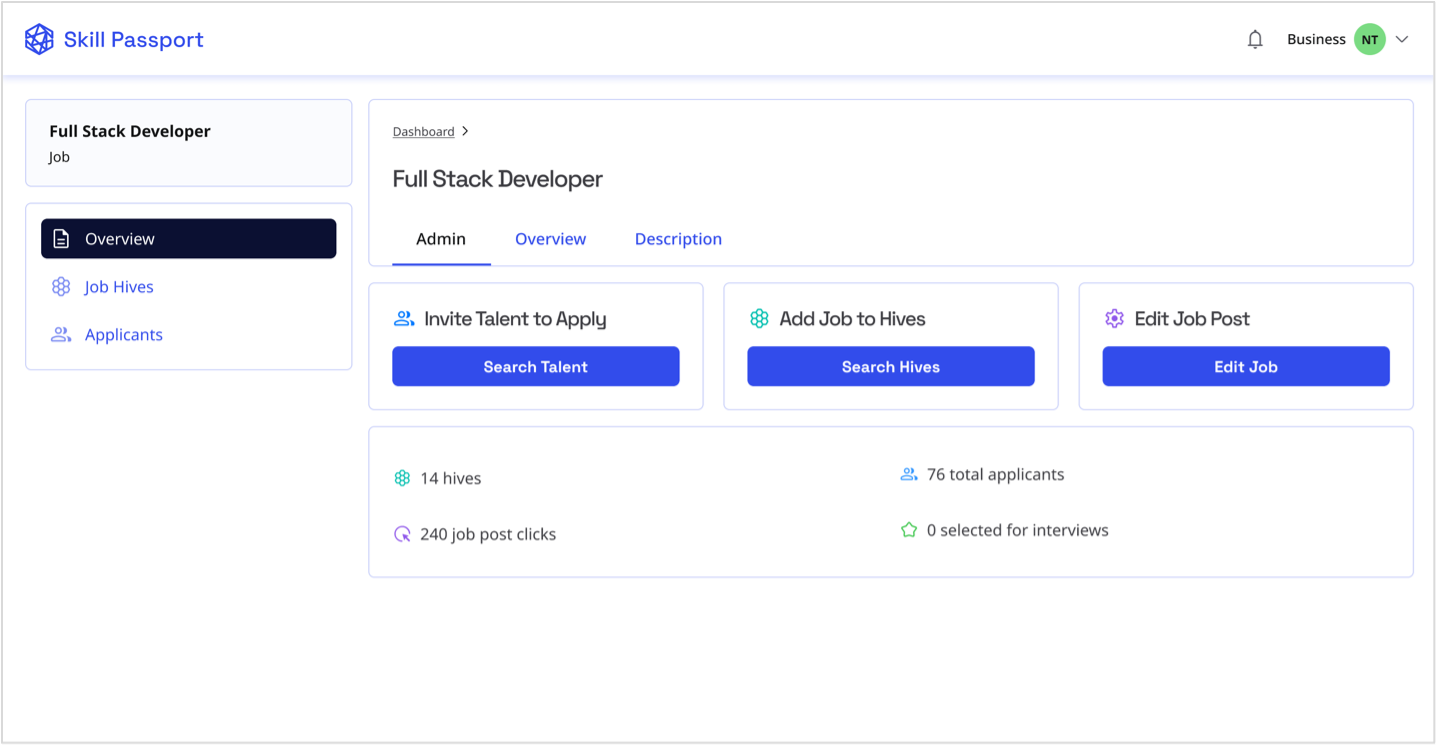Click the breadcrumb chevron after Dashboard

point(465,131)
